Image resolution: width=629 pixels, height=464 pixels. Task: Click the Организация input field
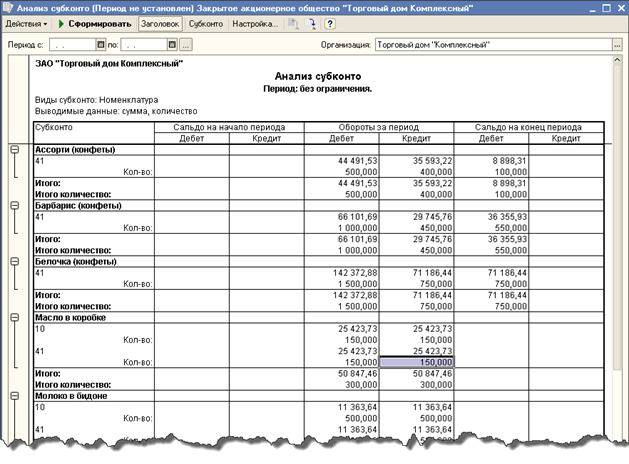pyautogui.click(x=493, y=45)
